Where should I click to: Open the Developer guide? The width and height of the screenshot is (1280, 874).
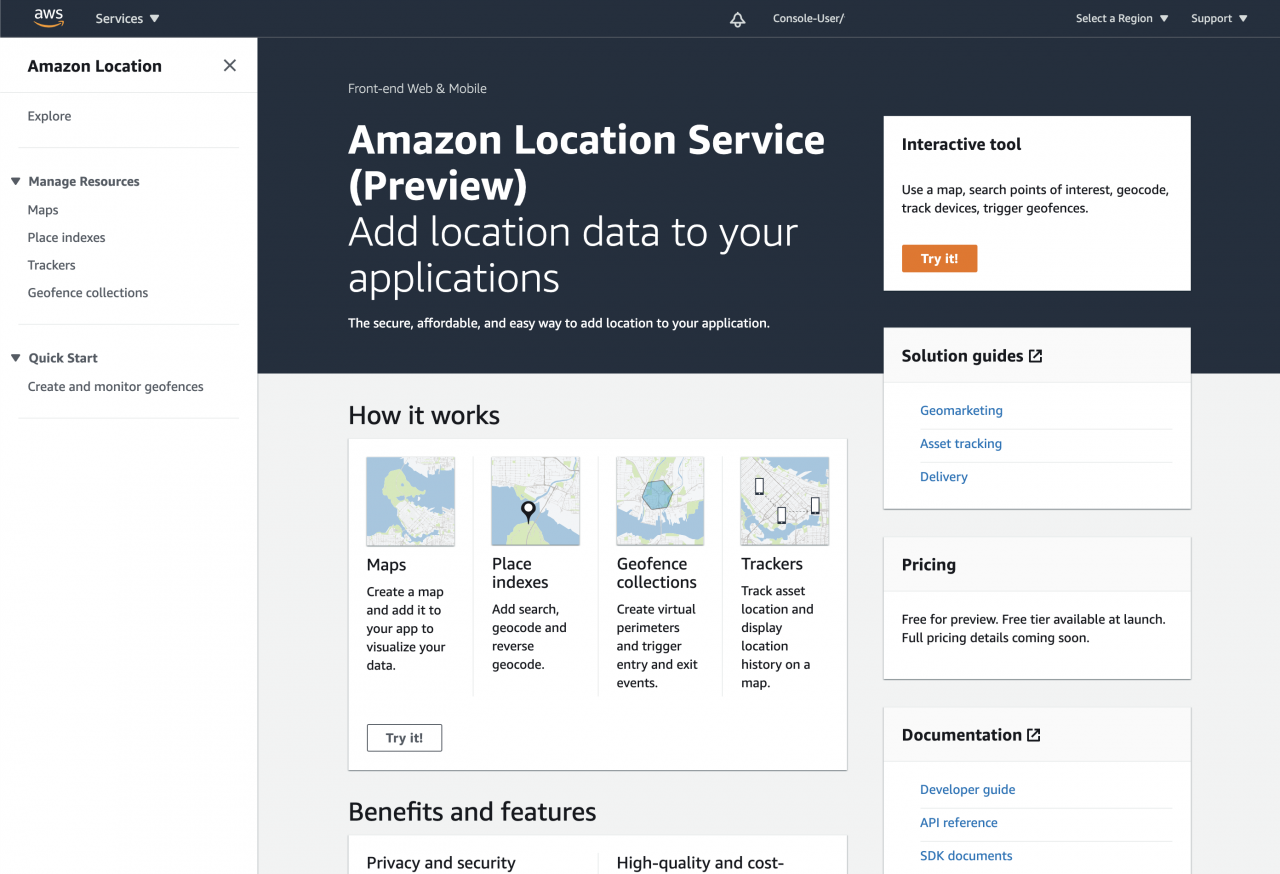(967, 789)
